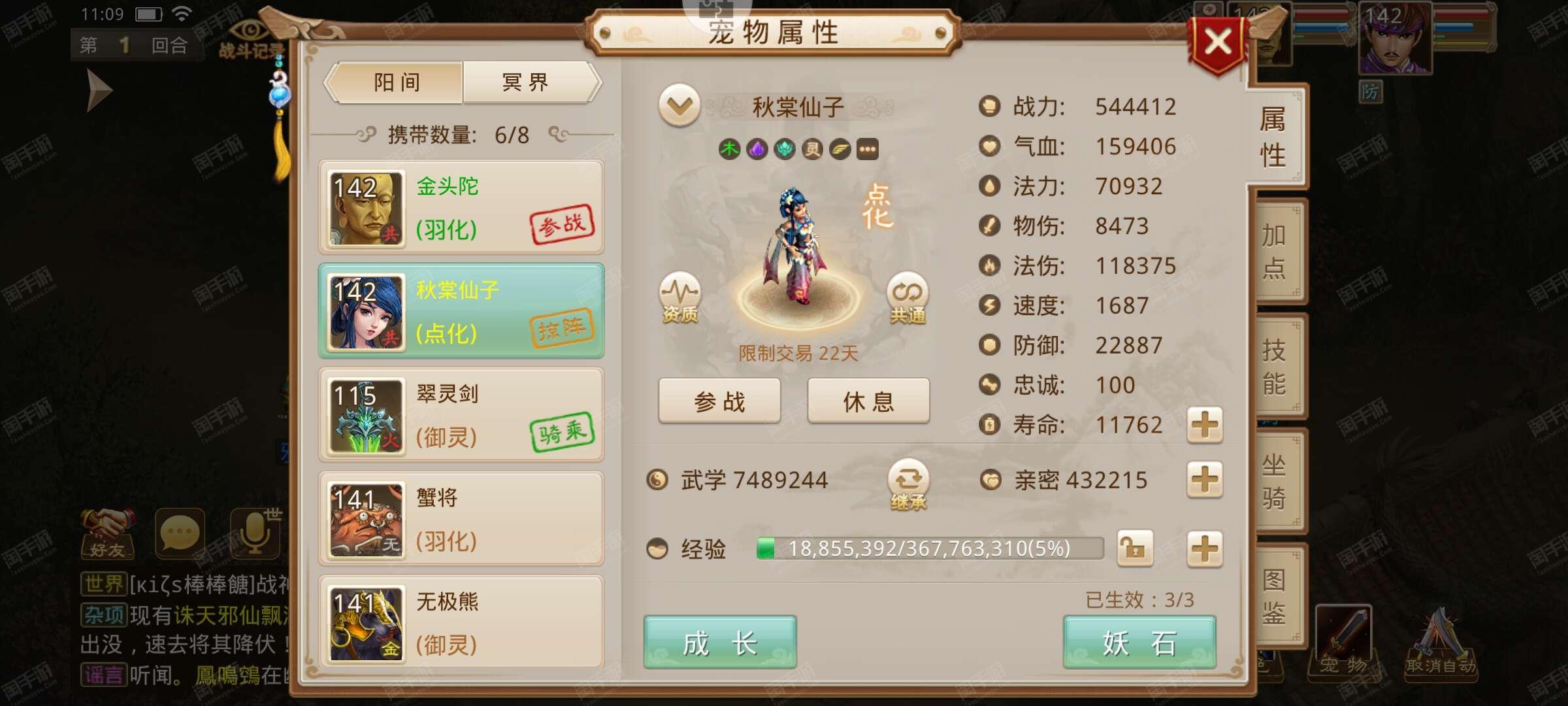This screenshot has height=706, width=1568.
Task: Tap the 继承 inherit swap icon
Action: [908, 484]
